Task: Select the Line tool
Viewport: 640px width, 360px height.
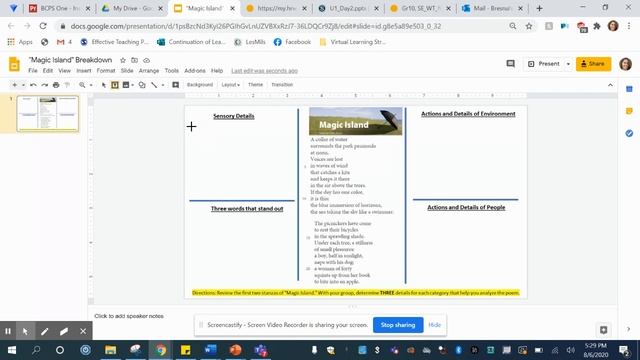Action: [x=154, y=85]
